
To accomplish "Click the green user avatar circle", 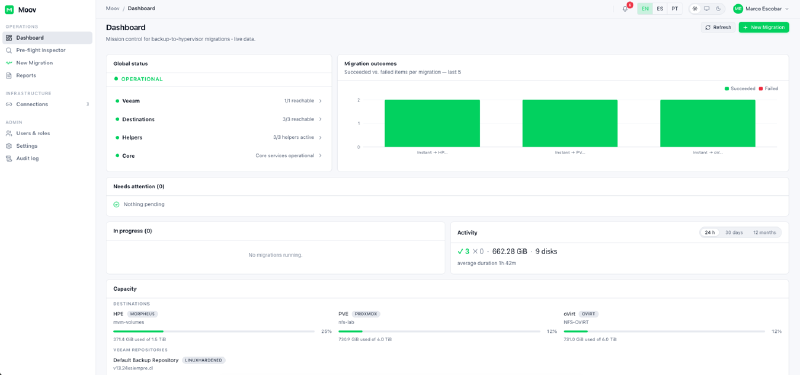I will pos(738,9).
